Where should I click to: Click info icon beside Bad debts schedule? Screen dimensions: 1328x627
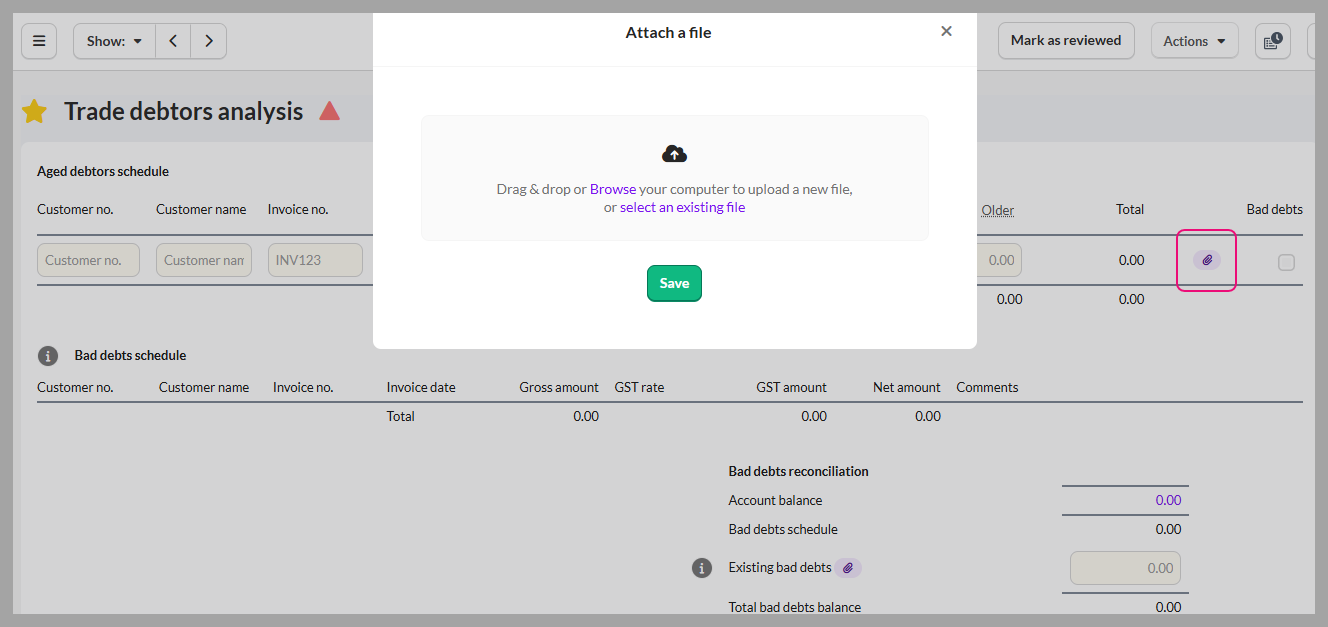48,356
